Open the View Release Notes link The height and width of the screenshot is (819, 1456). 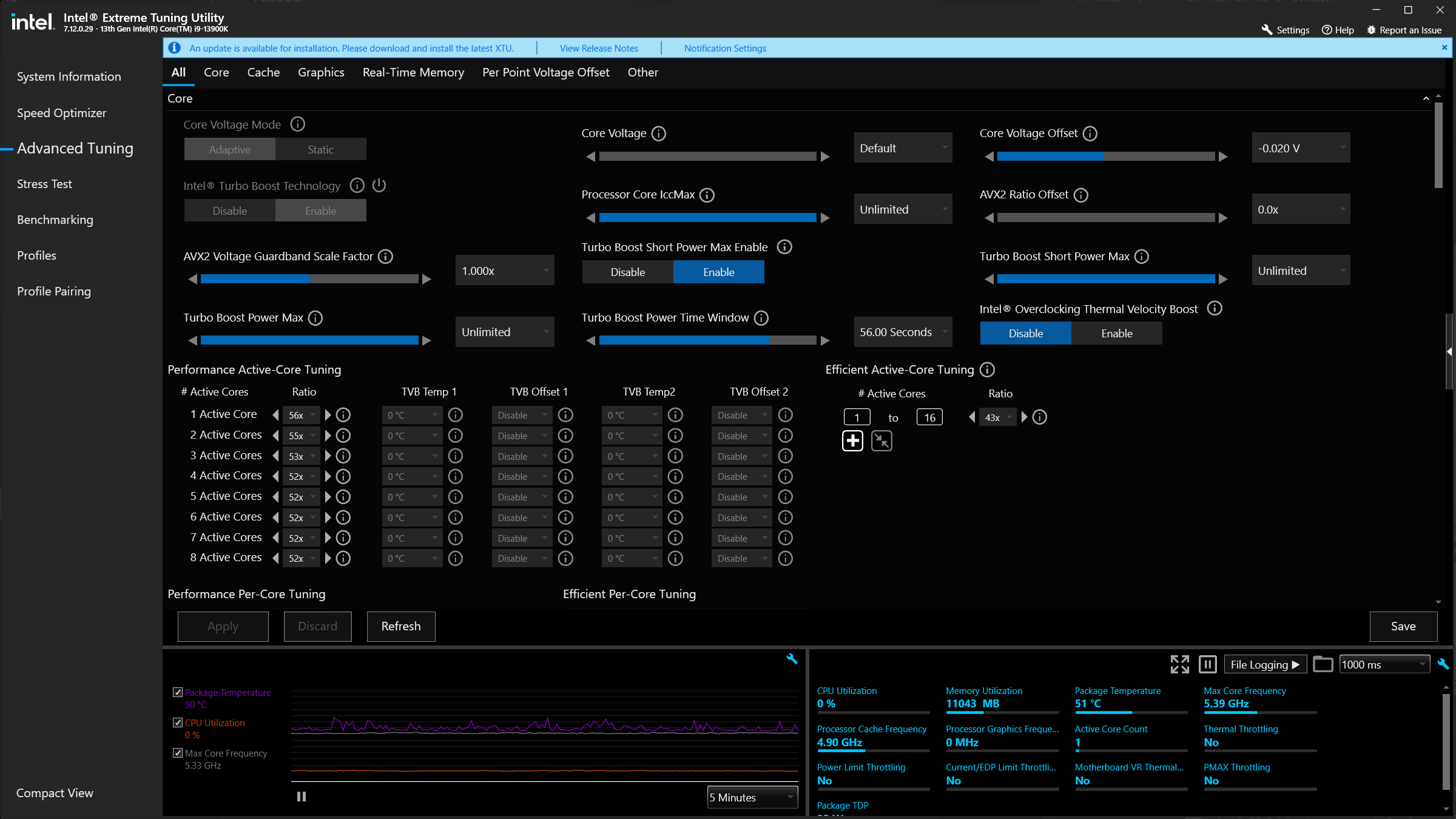[599, 48]
